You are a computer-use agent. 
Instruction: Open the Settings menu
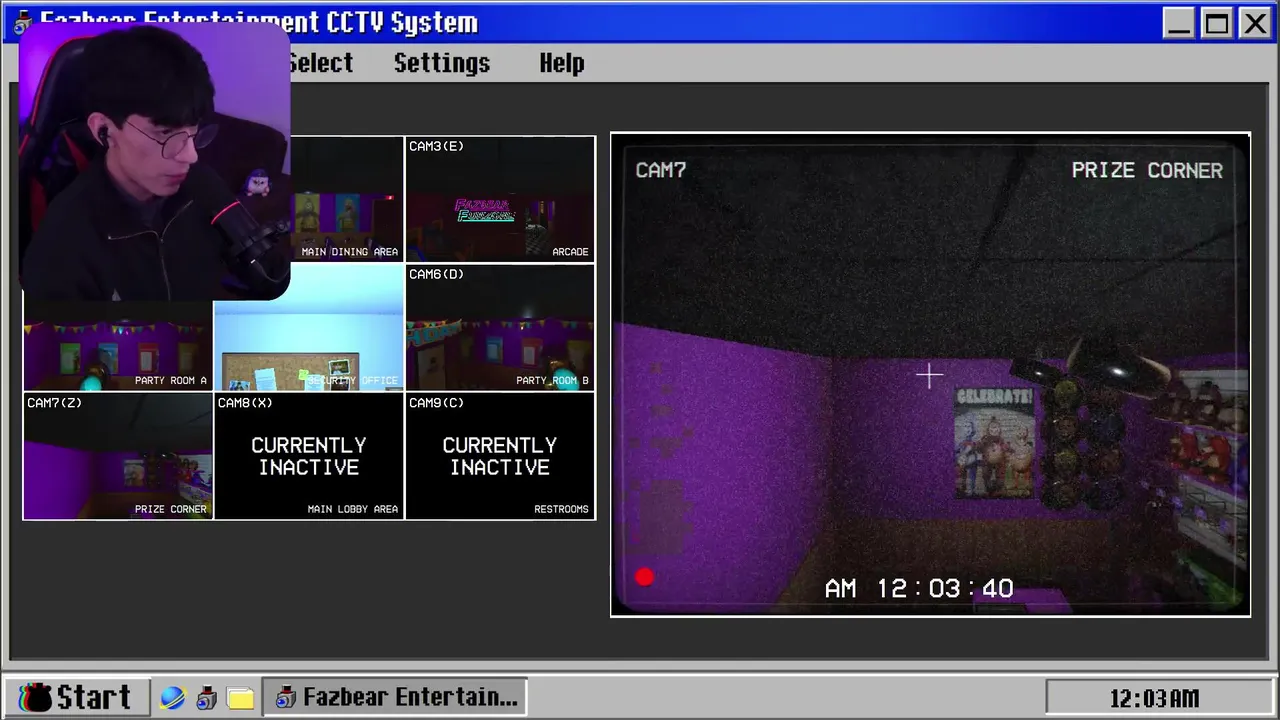[x=442, y=63]
